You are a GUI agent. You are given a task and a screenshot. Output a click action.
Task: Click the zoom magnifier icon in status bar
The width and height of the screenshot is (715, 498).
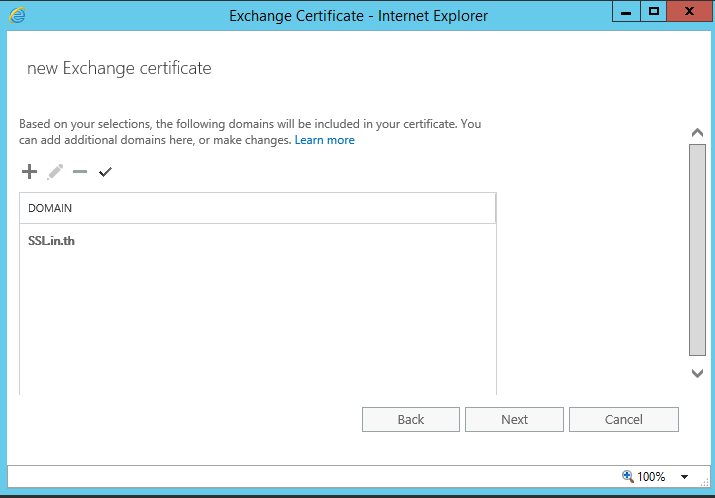628,477
